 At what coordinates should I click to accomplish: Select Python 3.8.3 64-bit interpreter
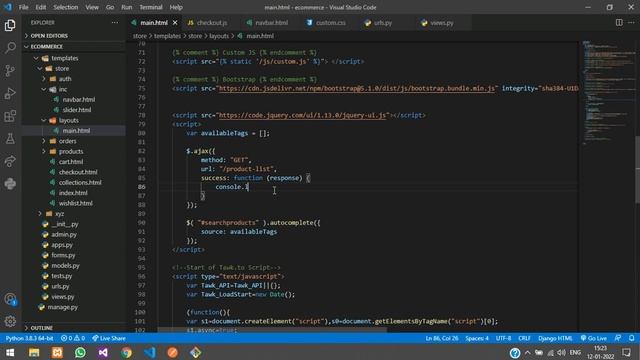(29, 338)
